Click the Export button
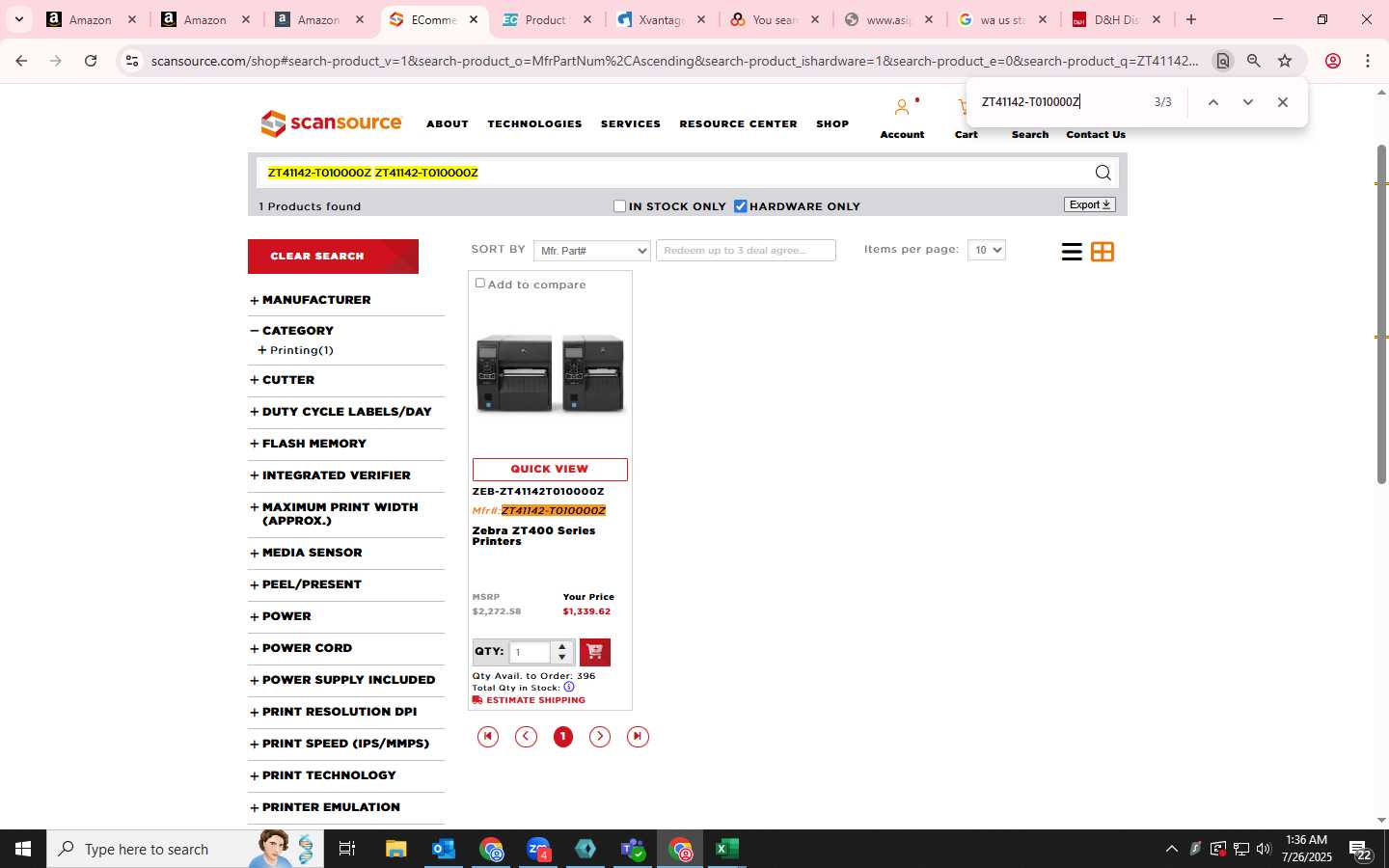The height and width of the screenshot is (868, 1389). [1090, 204]
